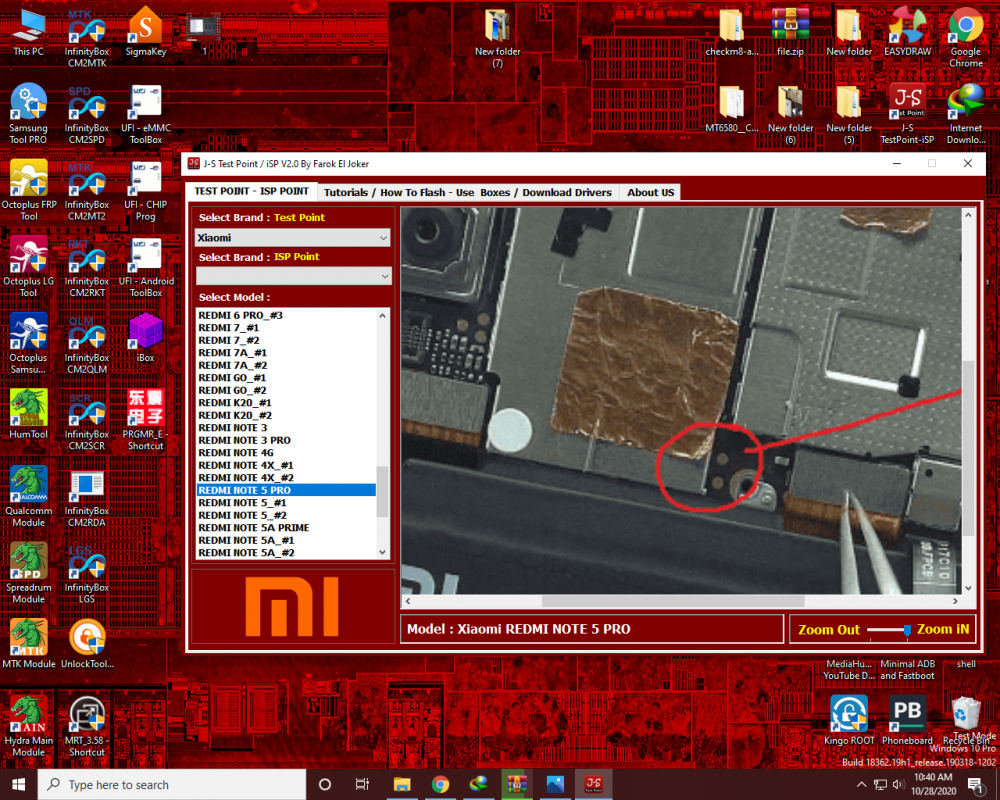Launch Hydra Main Module icon
Screen dimensions: 1000x800
(x=28, y=727)
